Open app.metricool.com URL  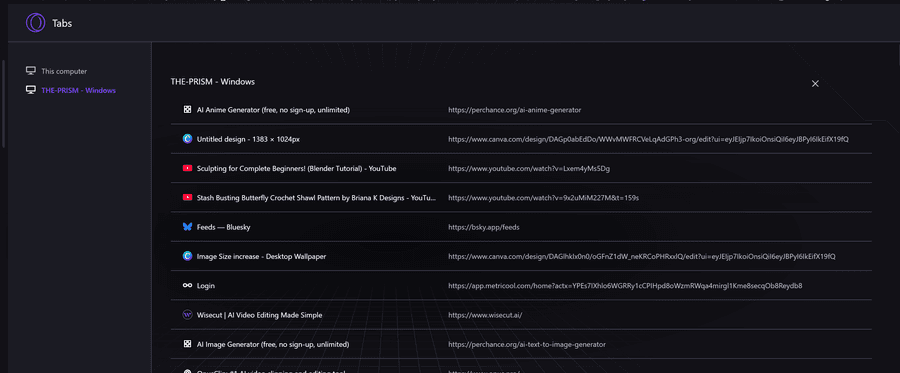coord(625,286)
